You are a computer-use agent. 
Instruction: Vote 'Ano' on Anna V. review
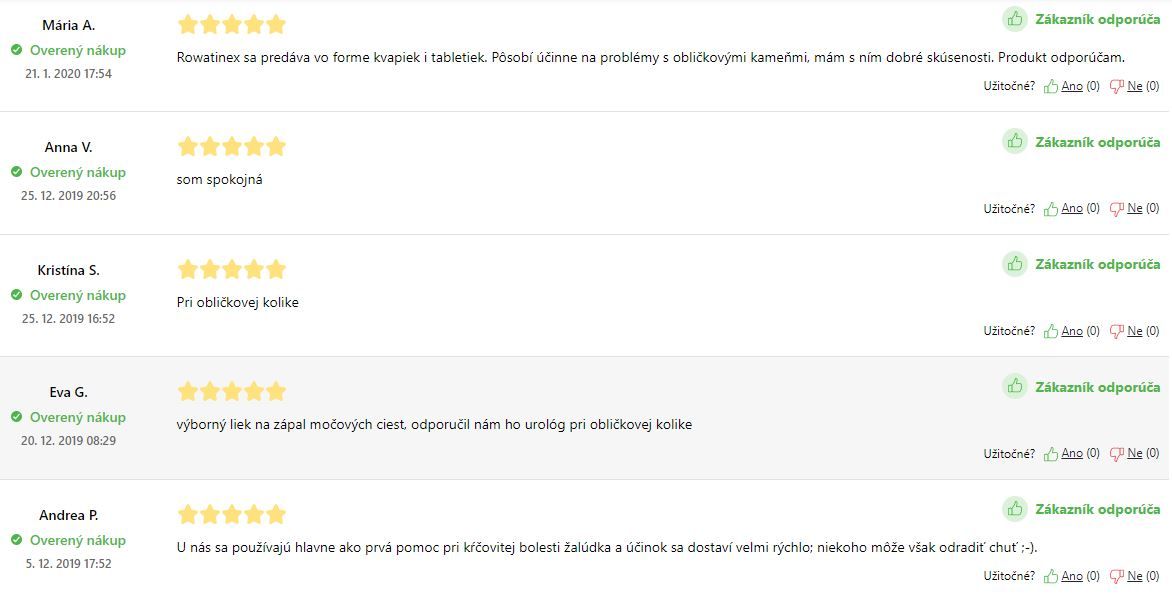(x=1072, y=209)
